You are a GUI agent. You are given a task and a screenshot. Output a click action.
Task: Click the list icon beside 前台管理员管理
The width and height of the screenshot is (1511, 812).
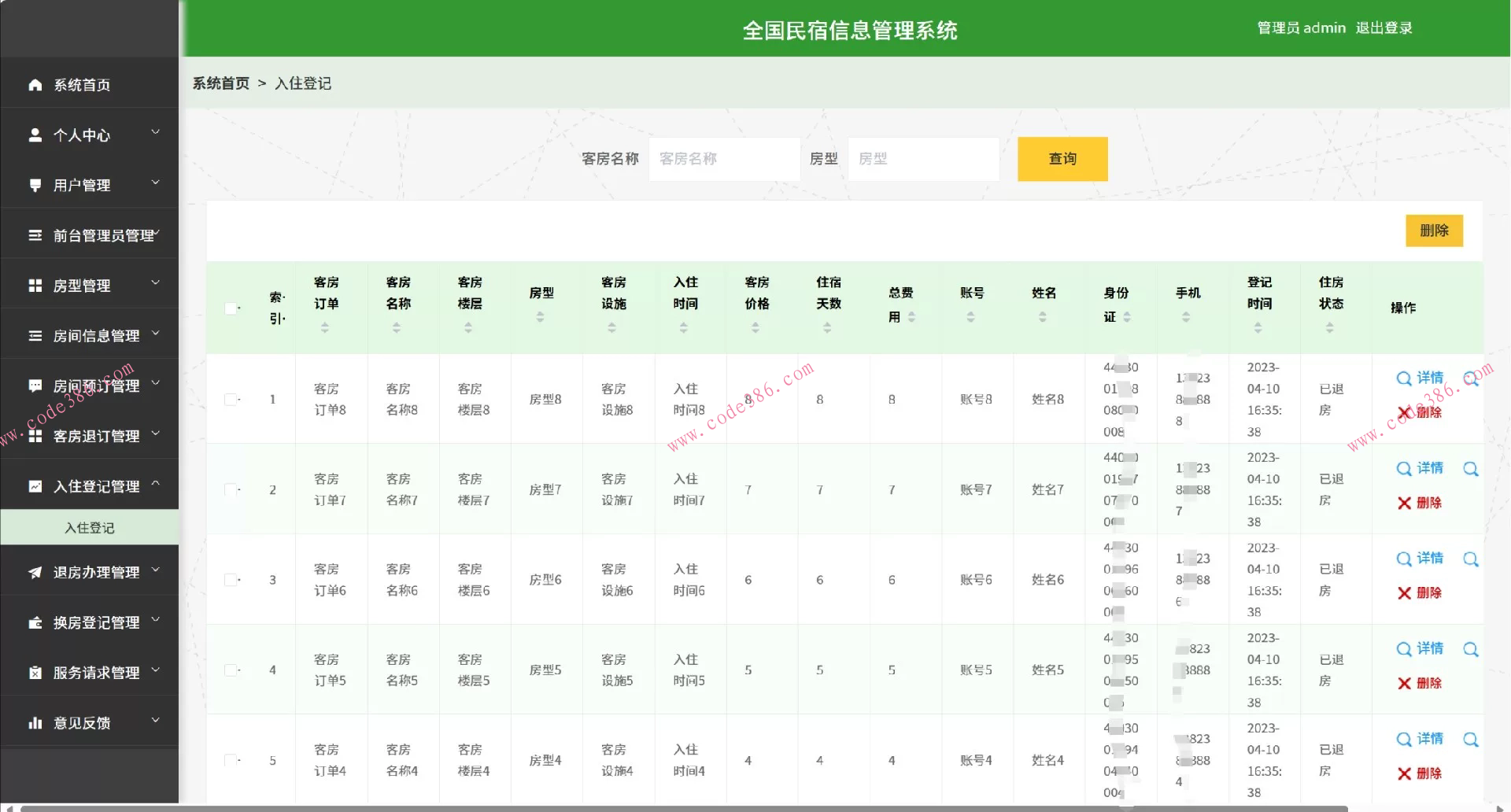pos(35,234)
